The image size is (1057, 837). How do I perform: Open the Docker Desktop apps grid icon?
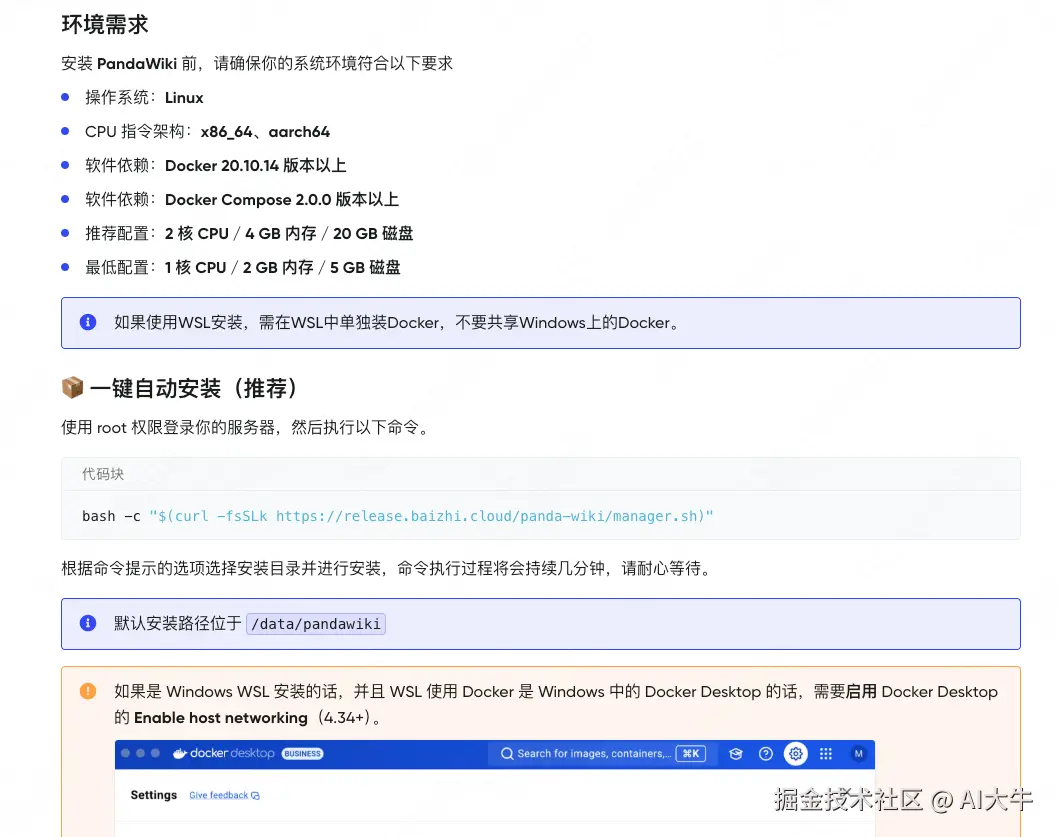pyautogui.click(x=826, y=753)
